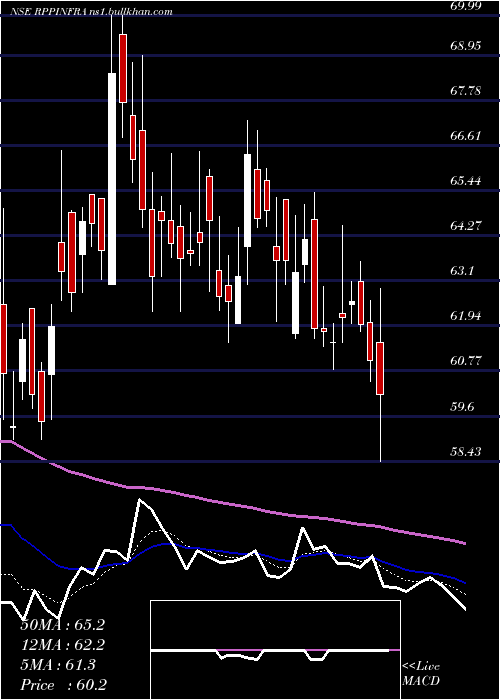Click the 58.43 price axis label
The width and height of the screenshot is (500, 700).
point(465,452)
